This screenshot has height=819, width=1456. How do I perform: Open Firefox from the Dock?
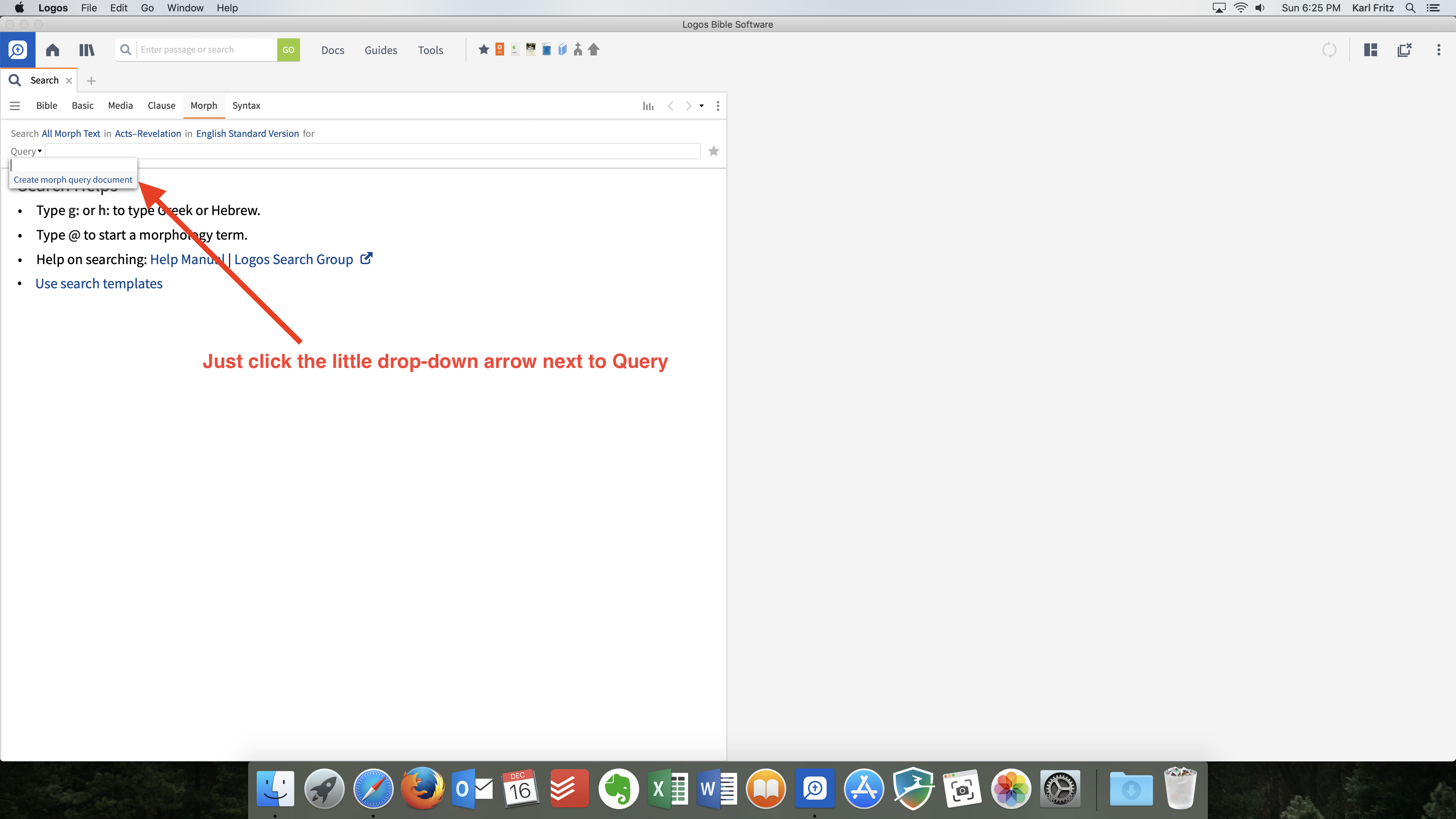(422, 788)
